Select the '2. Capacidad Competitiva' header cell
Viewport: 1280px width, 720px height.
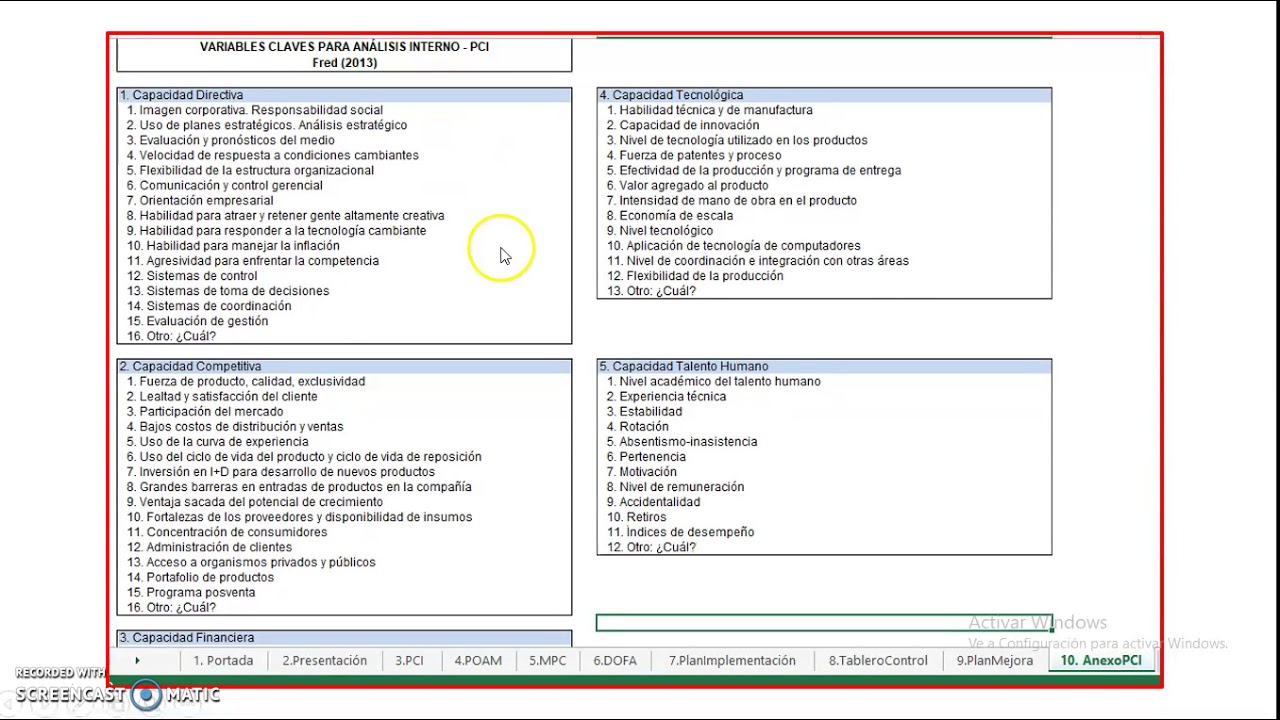click(344, 366)
